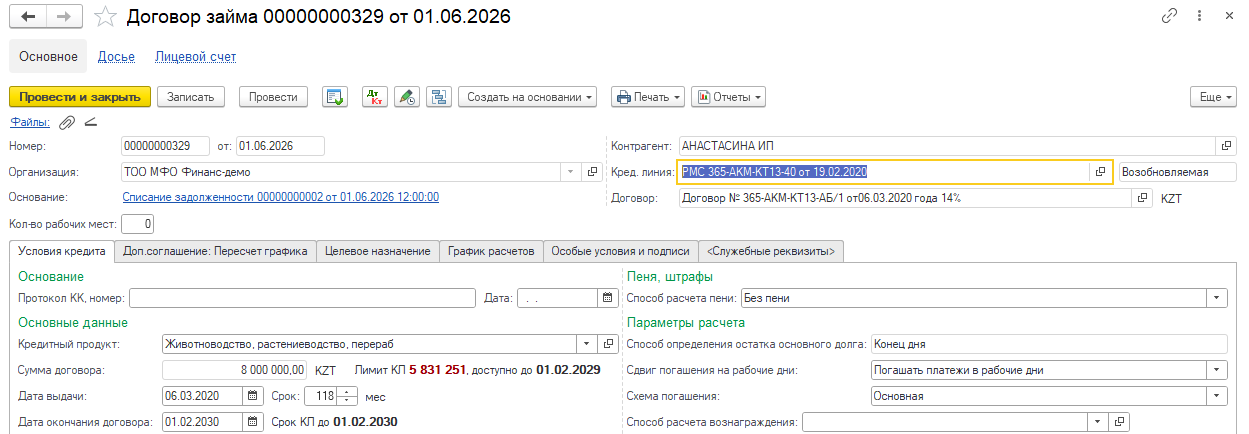Open the Досье section

pyautogui.click(x=116, y=57)
